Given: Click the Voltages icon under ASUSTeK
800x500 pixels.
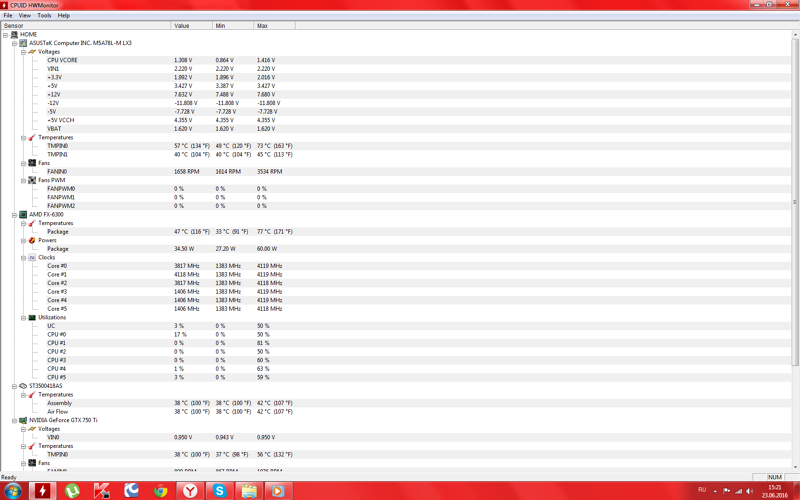Looking at the screenshot, I should point(32,52).
